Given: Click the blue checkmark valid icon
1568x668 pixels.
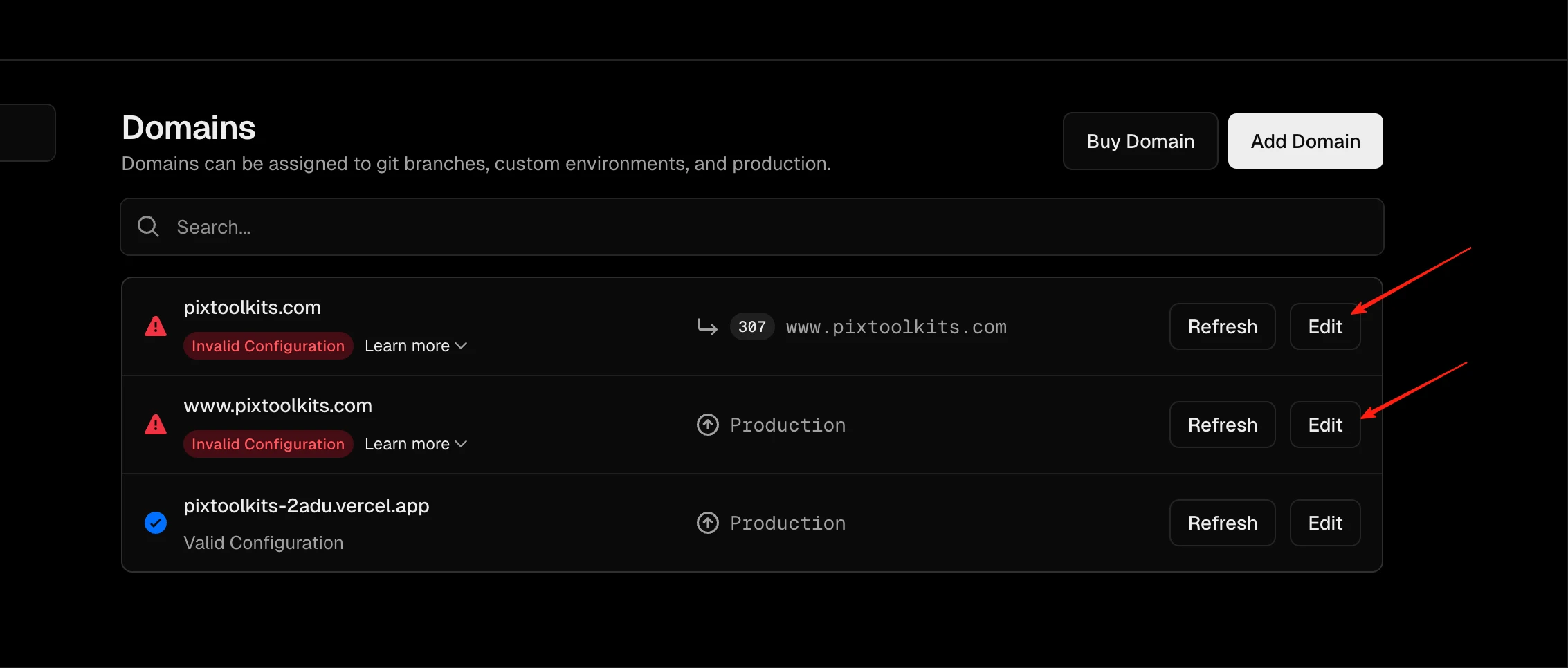Looking at the screenshot, I should click(156, 523).
